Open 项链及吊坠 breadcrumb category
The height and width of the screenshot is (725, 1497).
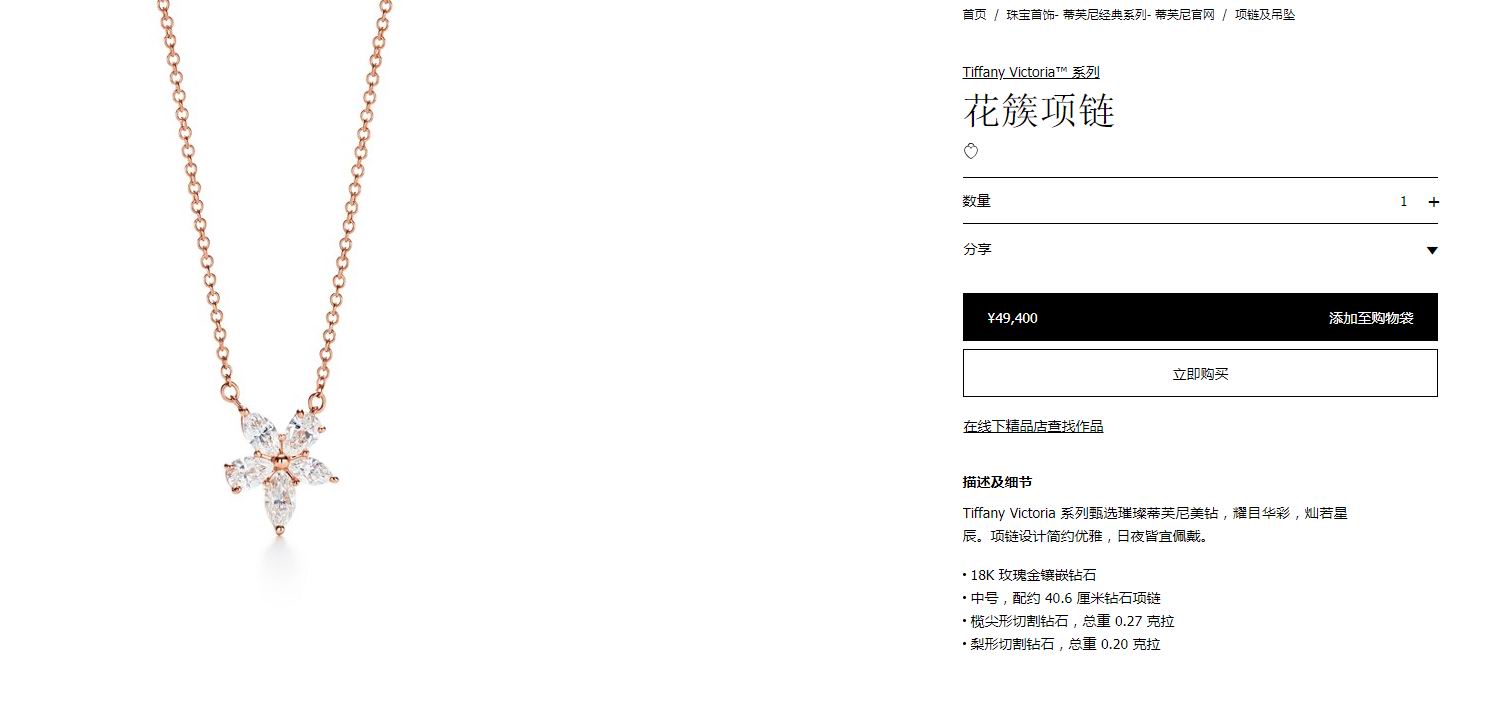pos(1265,15)
